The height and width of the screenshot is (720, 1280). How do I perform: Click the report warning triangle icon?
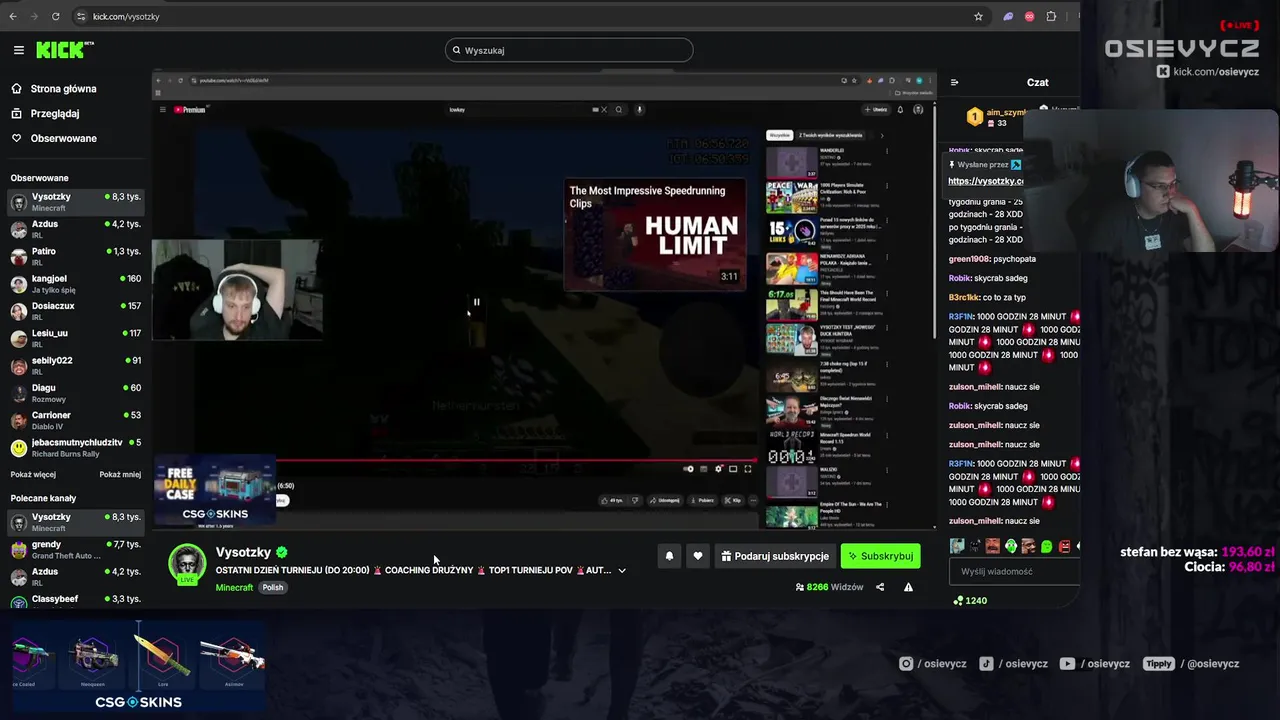click(x=908, y=587)
